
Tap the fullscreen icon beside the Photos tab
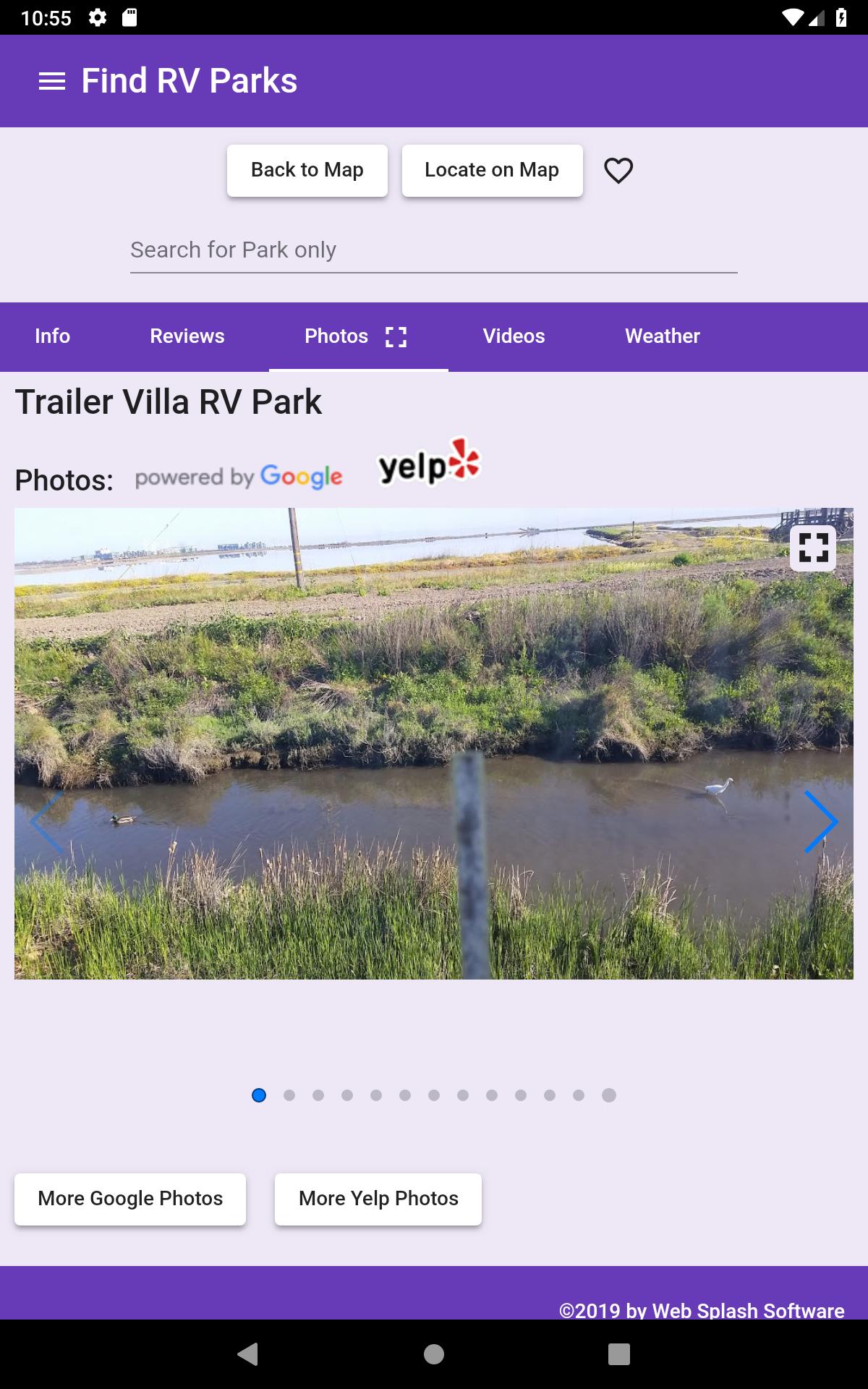coord(396,336)
